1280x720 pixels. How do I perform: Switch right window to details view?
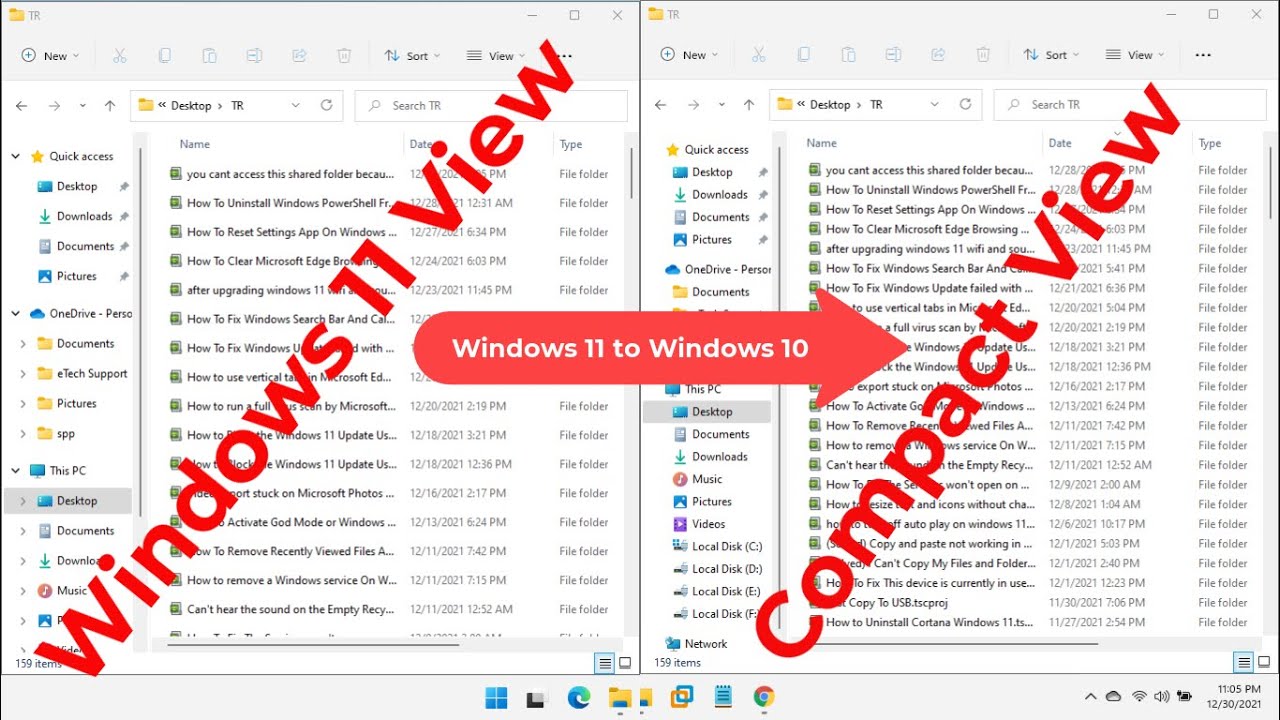1243,662
